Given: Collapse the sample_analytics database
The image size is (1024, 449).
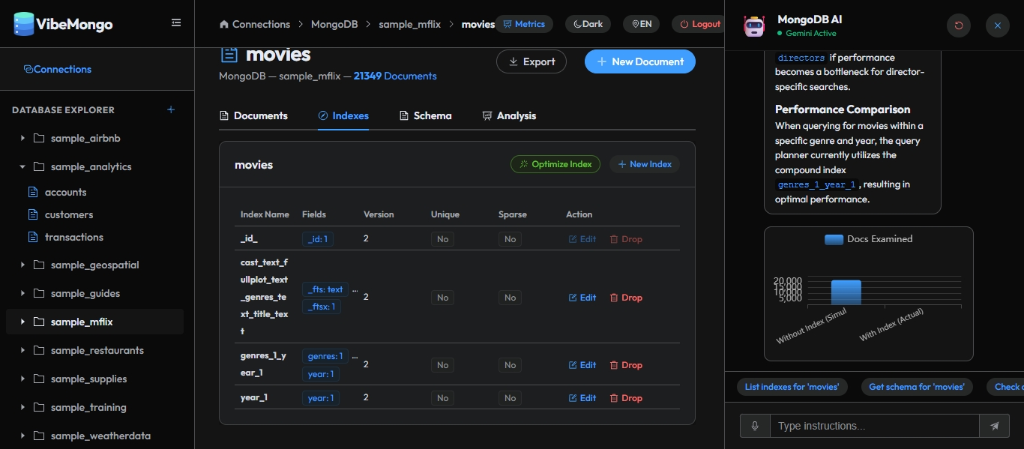Looking at the screenshot, I should pos(23,167).
